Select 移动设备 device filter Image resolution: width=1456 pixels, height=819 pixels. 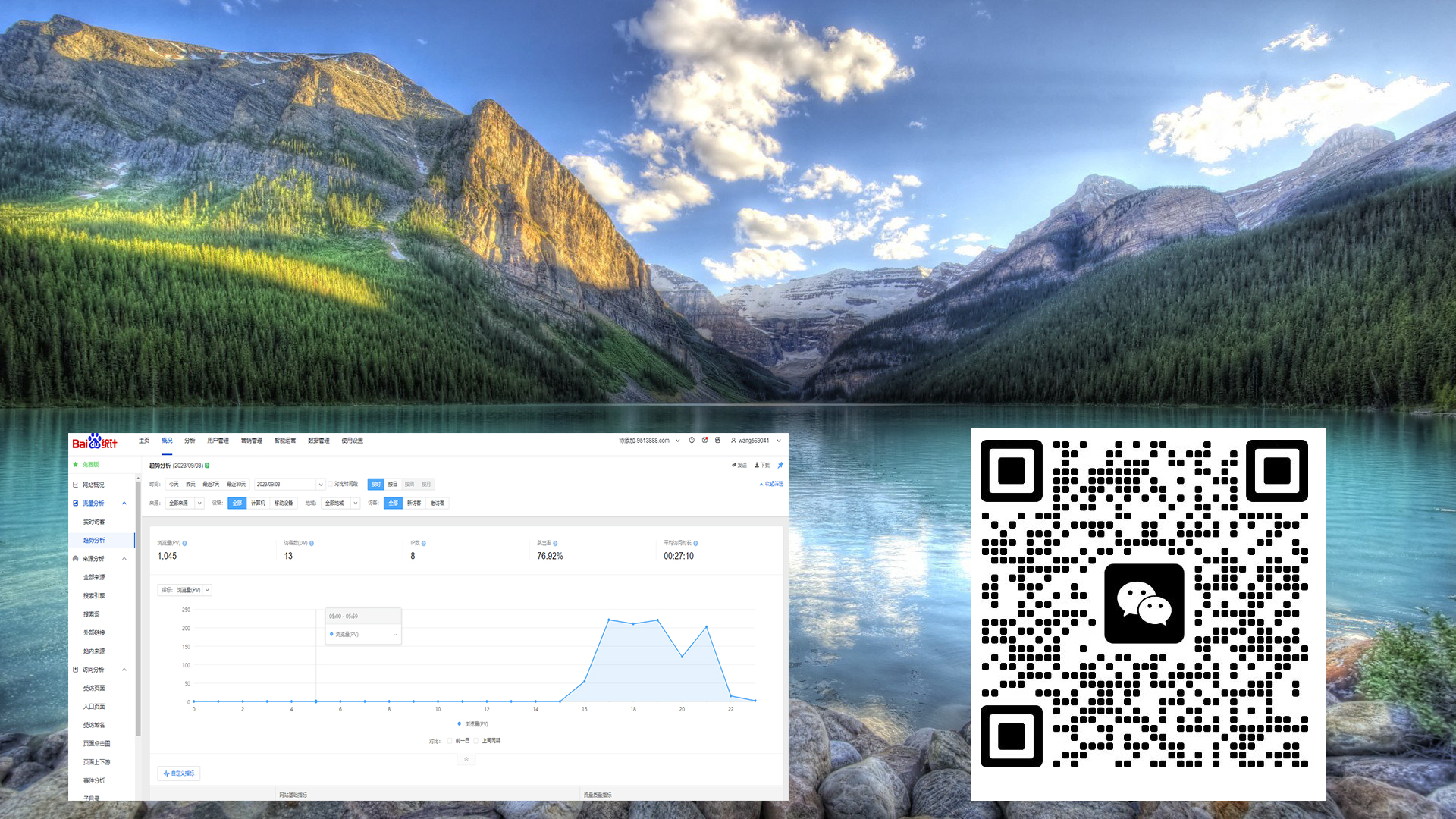tap(284, 503)
